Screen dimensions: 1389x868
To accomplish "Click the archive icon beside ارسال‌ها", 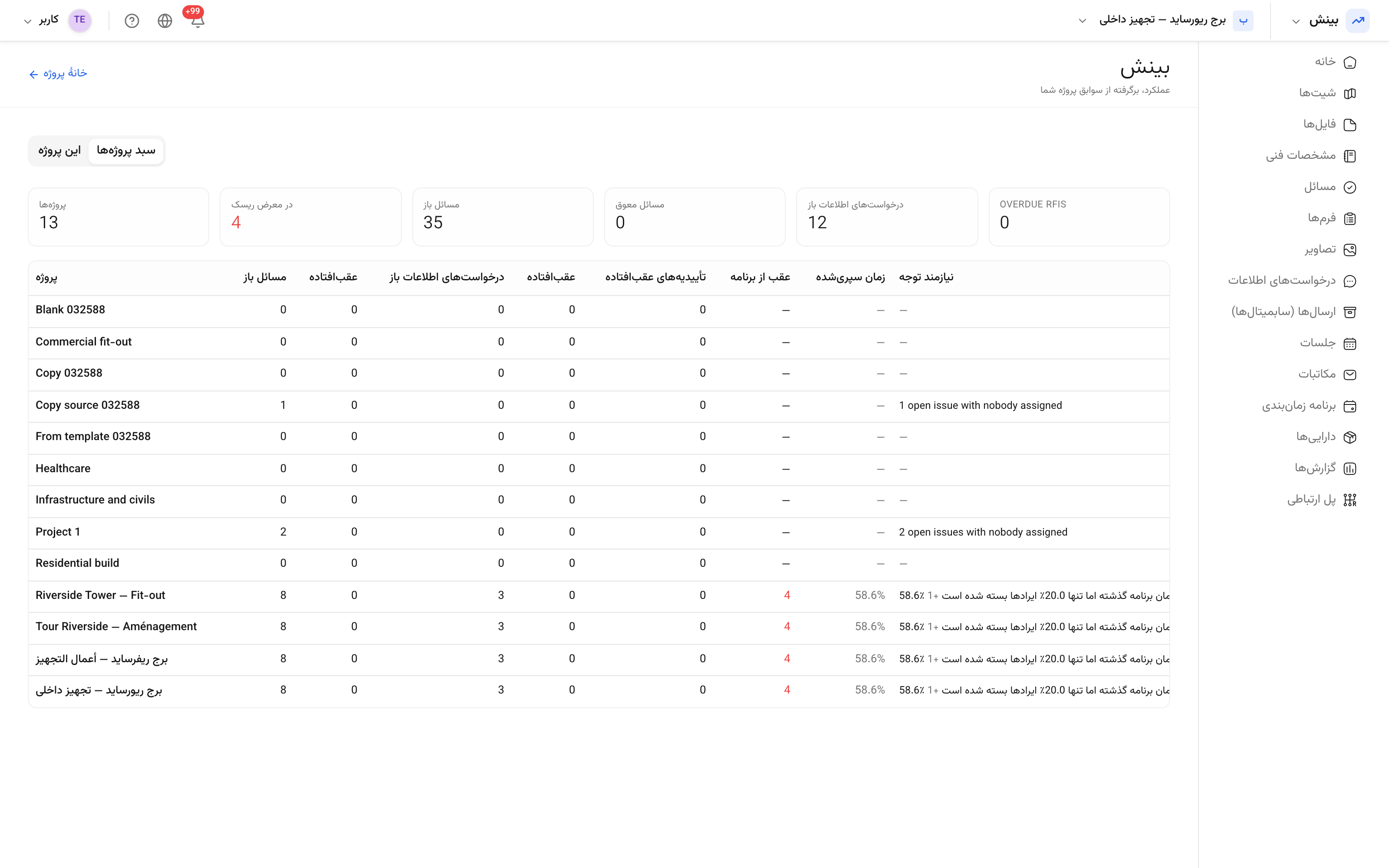I will [1350, 312].
